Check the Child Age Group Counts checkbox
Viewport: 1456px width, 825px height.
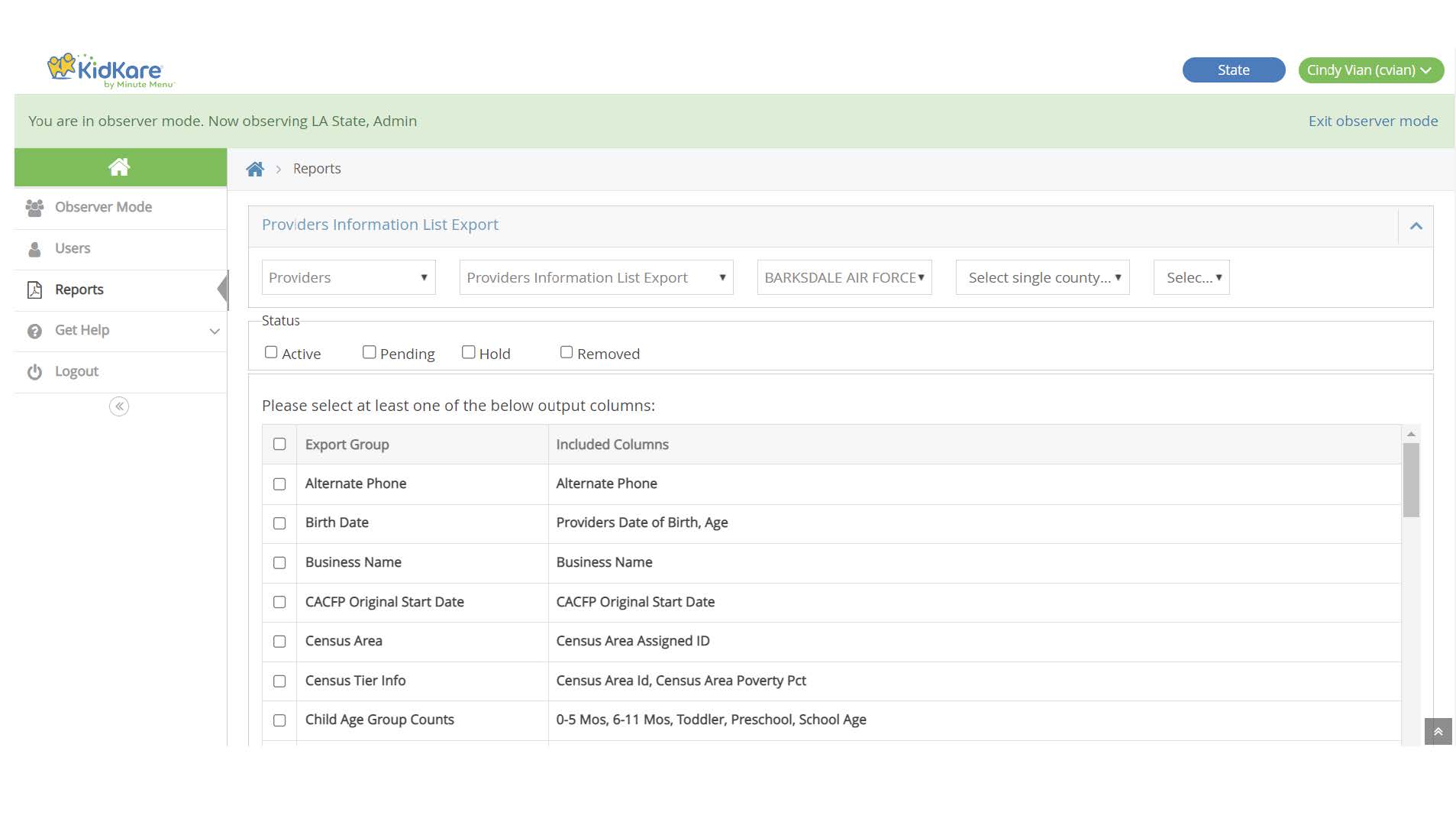[x=279, y=720]
